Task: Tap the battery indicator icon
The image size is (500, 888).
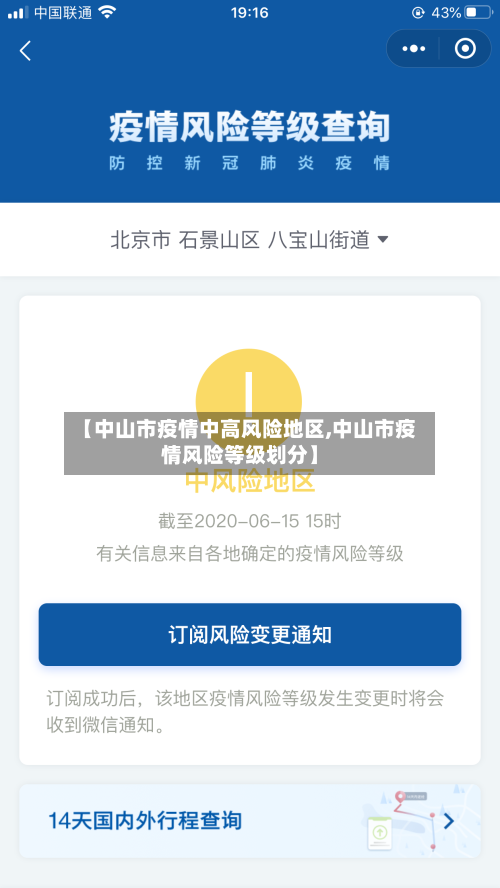Action: pyautogui.click(x=478, y=12)
